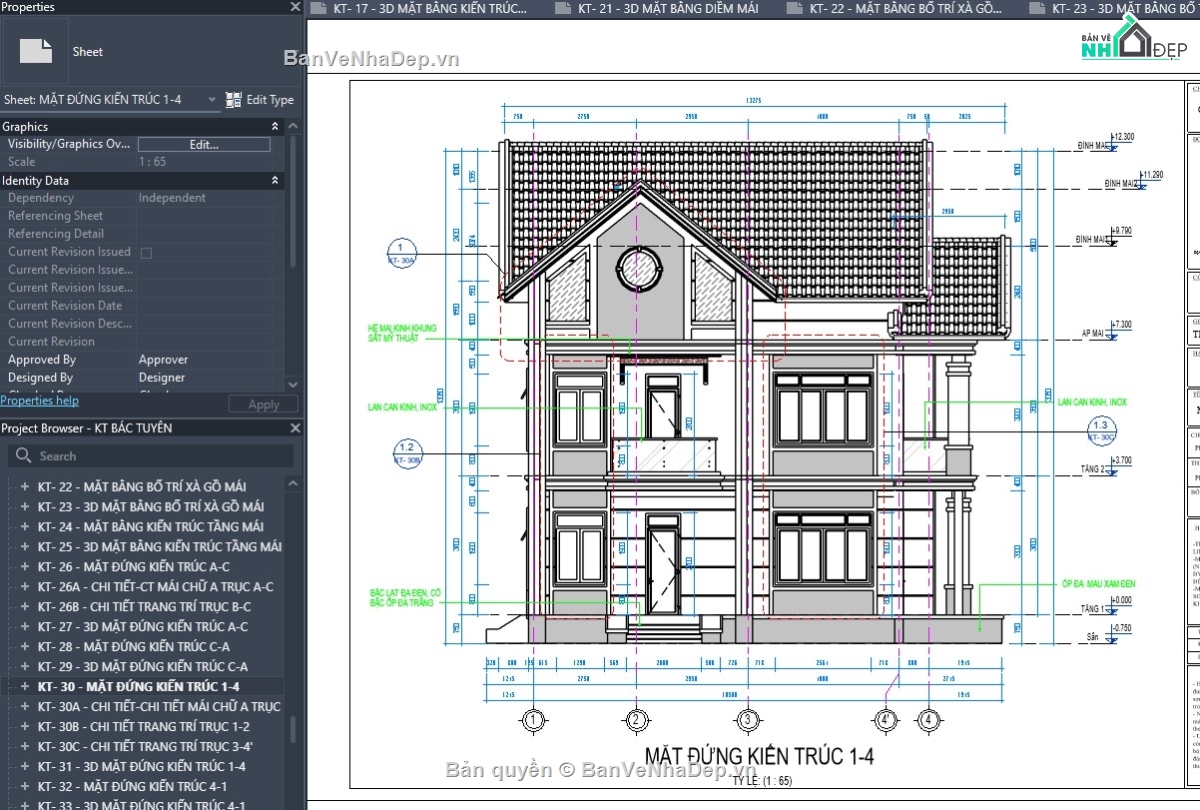
Task: Collapse the Identity Data section
Action: (x=275, y=181)
